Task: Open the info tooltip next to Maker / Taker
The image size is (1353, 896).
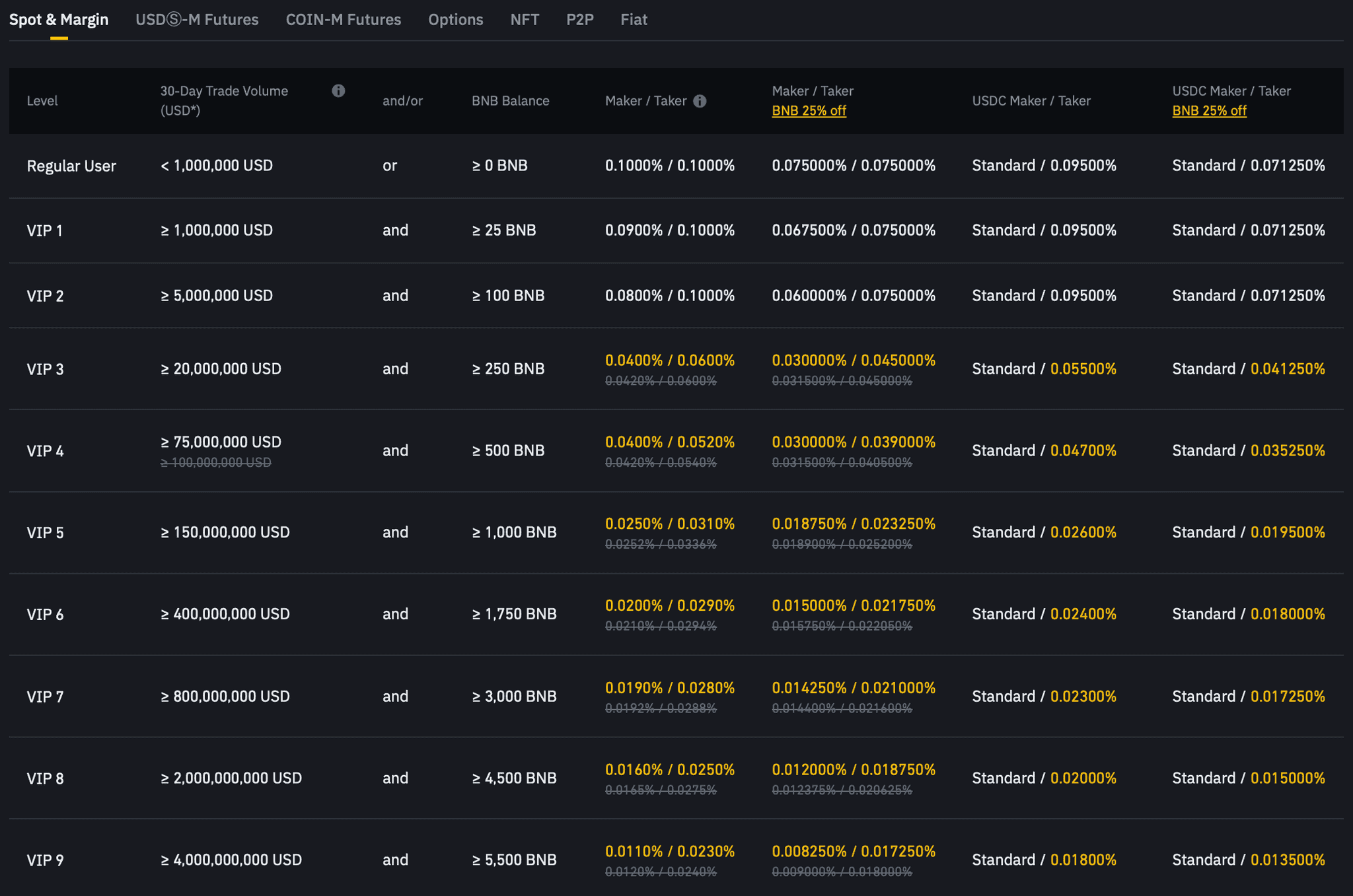Action: pos(701,101)
